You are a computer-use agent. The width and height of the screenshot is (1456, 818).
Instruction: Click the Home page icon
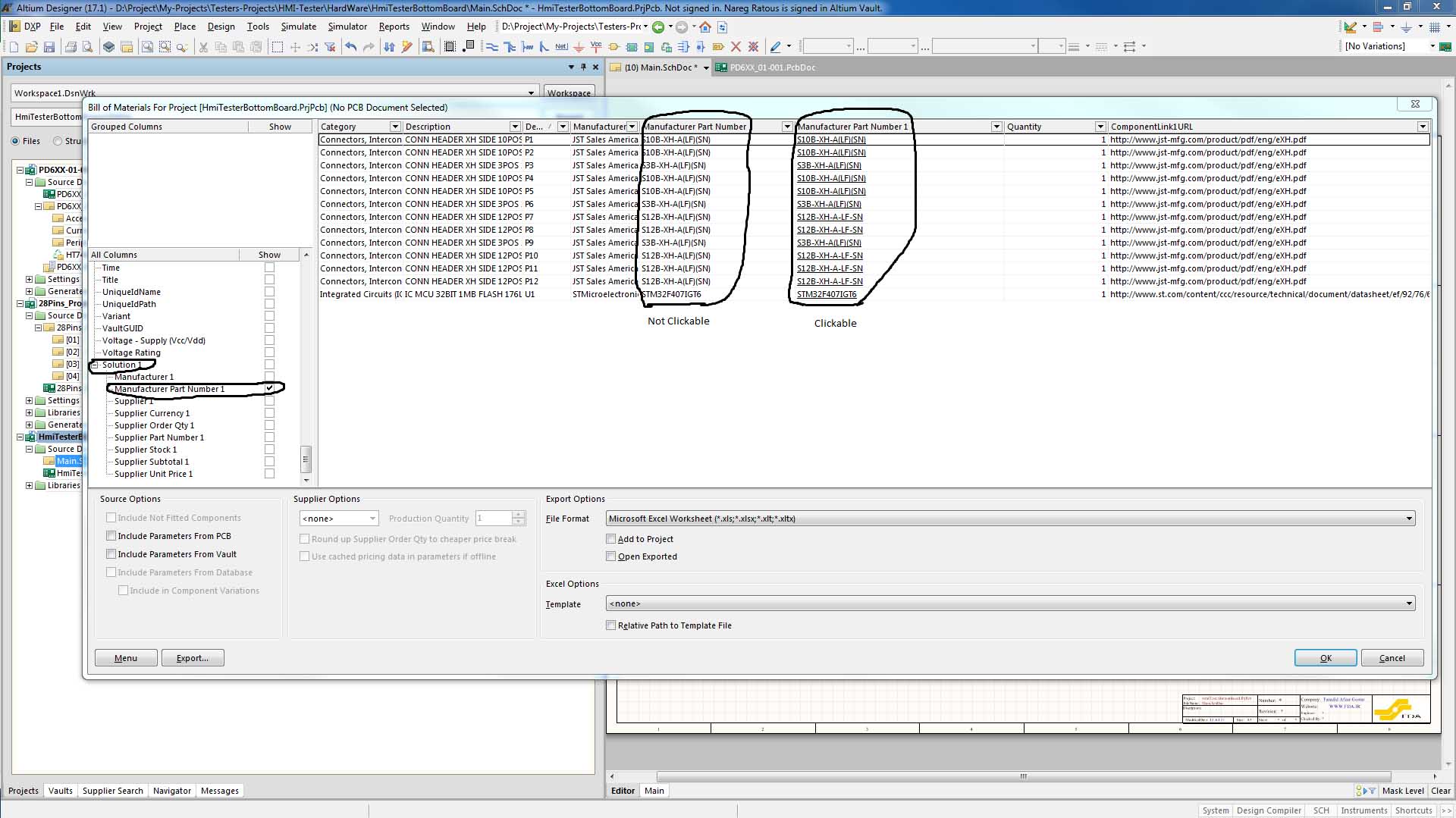tap(705, 27)
